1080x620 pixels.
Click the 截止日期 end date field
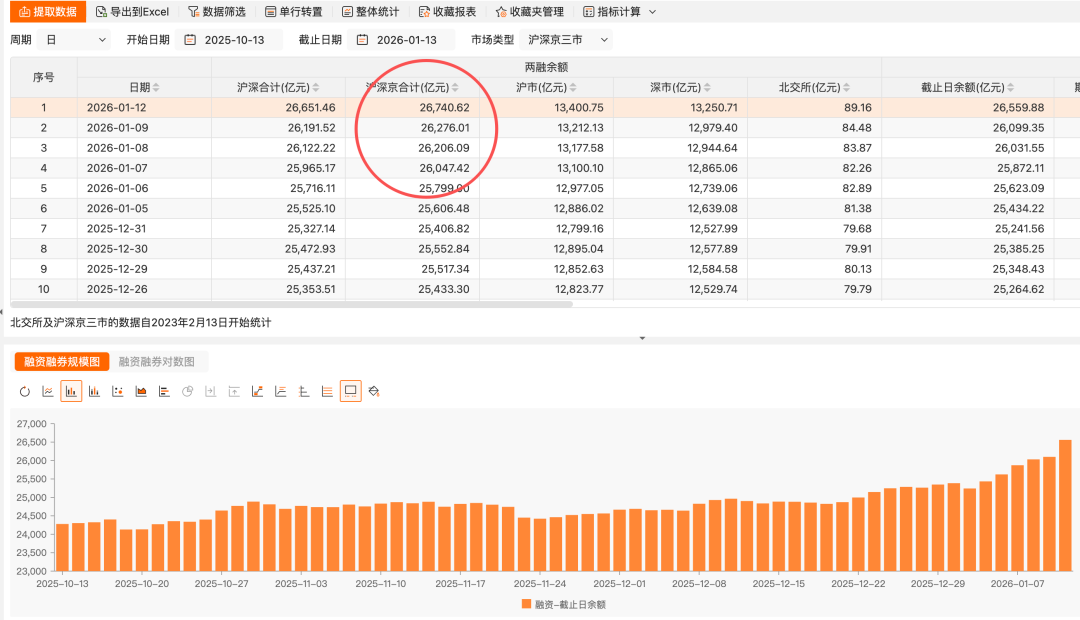tap(406, 40)
